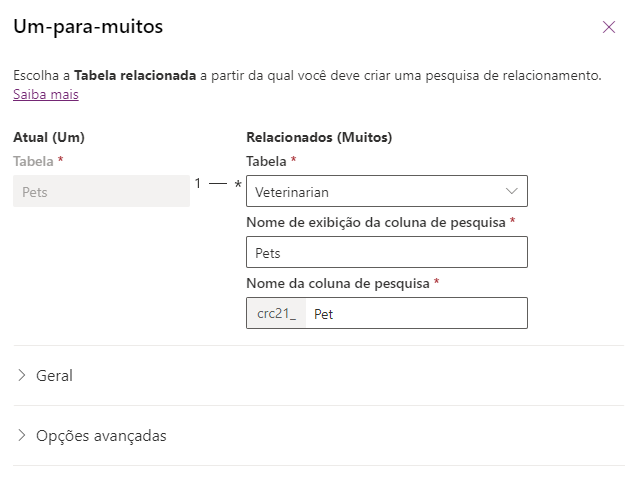Close the Um-para-muitos panel

click(609, 27)
